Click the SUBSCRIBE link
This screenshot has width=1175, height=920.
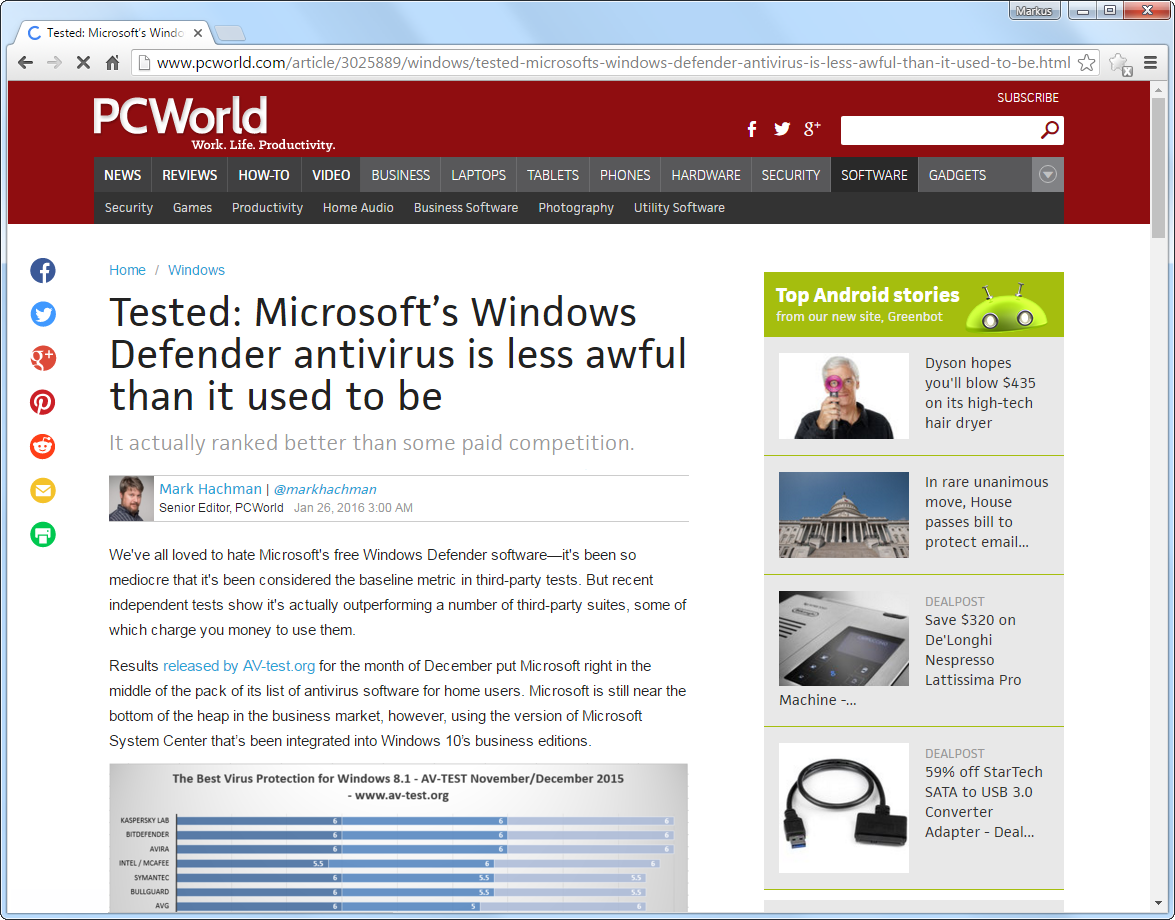[x=1027, y=98]
